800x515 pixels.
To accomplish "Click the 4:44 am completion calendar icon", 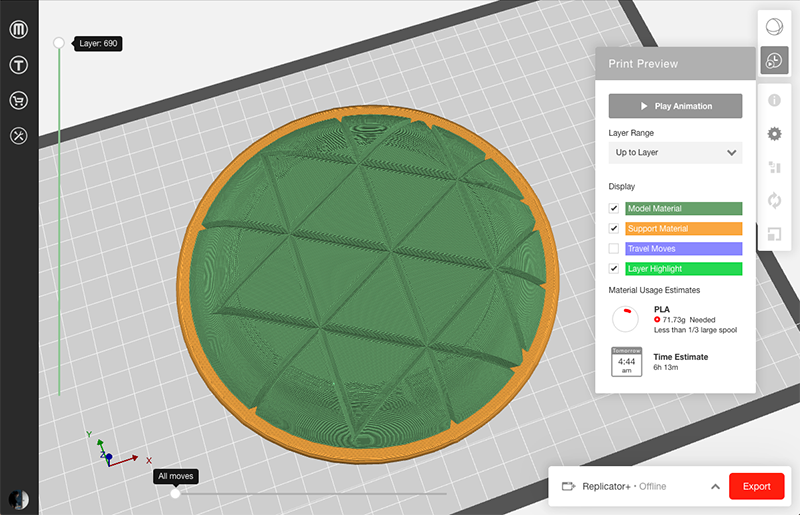I will click(627, 362).
